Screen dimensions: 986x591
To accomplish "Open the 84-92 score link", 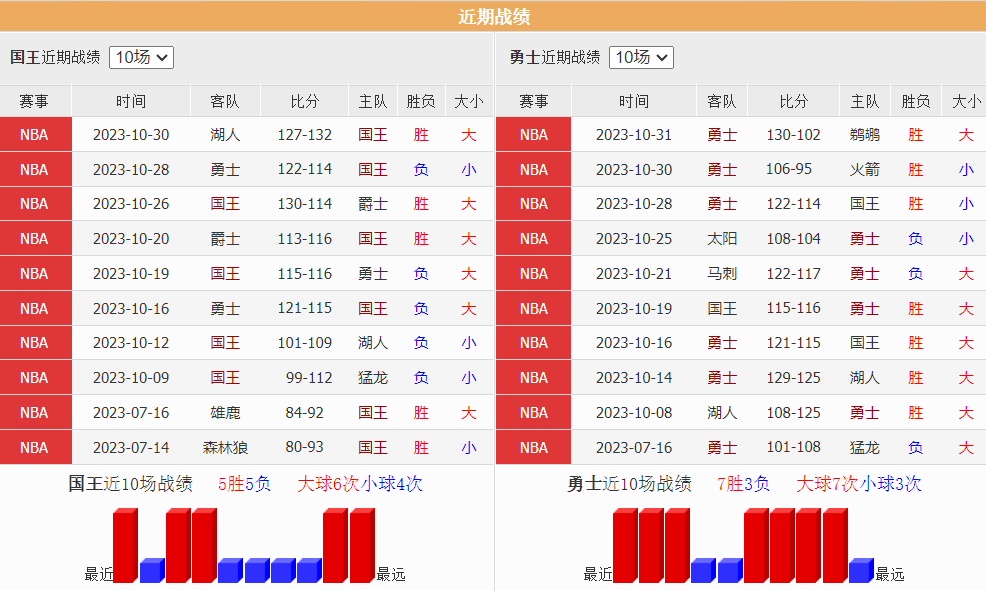I will click(304, 413).
